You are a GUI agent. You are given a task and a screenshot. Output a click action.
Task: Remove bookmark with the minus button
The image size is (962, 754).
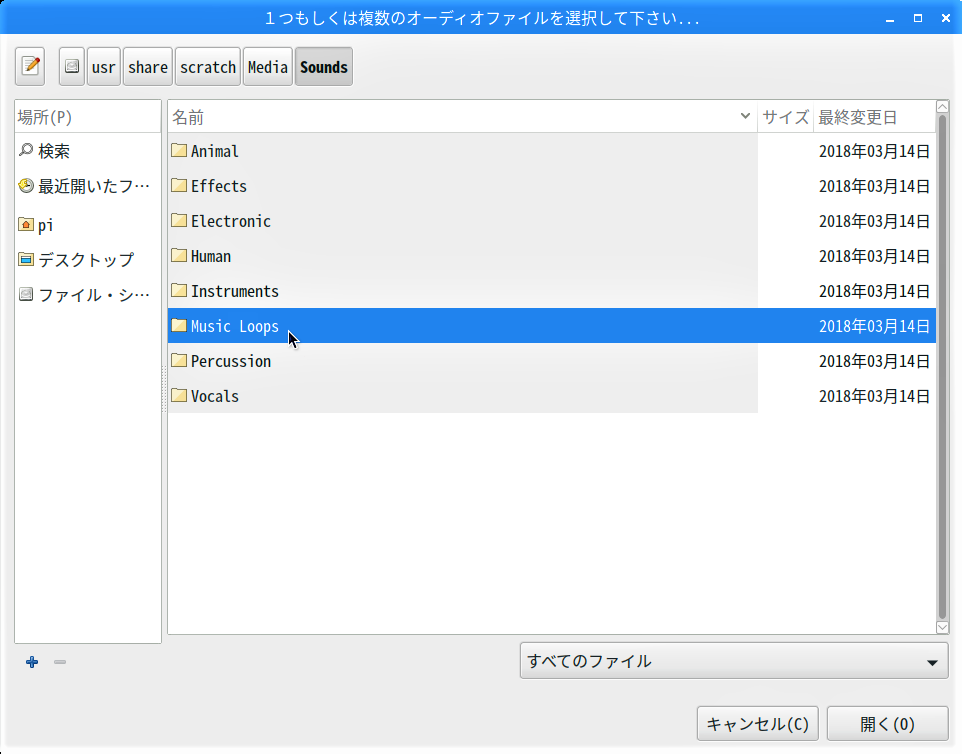60,662
